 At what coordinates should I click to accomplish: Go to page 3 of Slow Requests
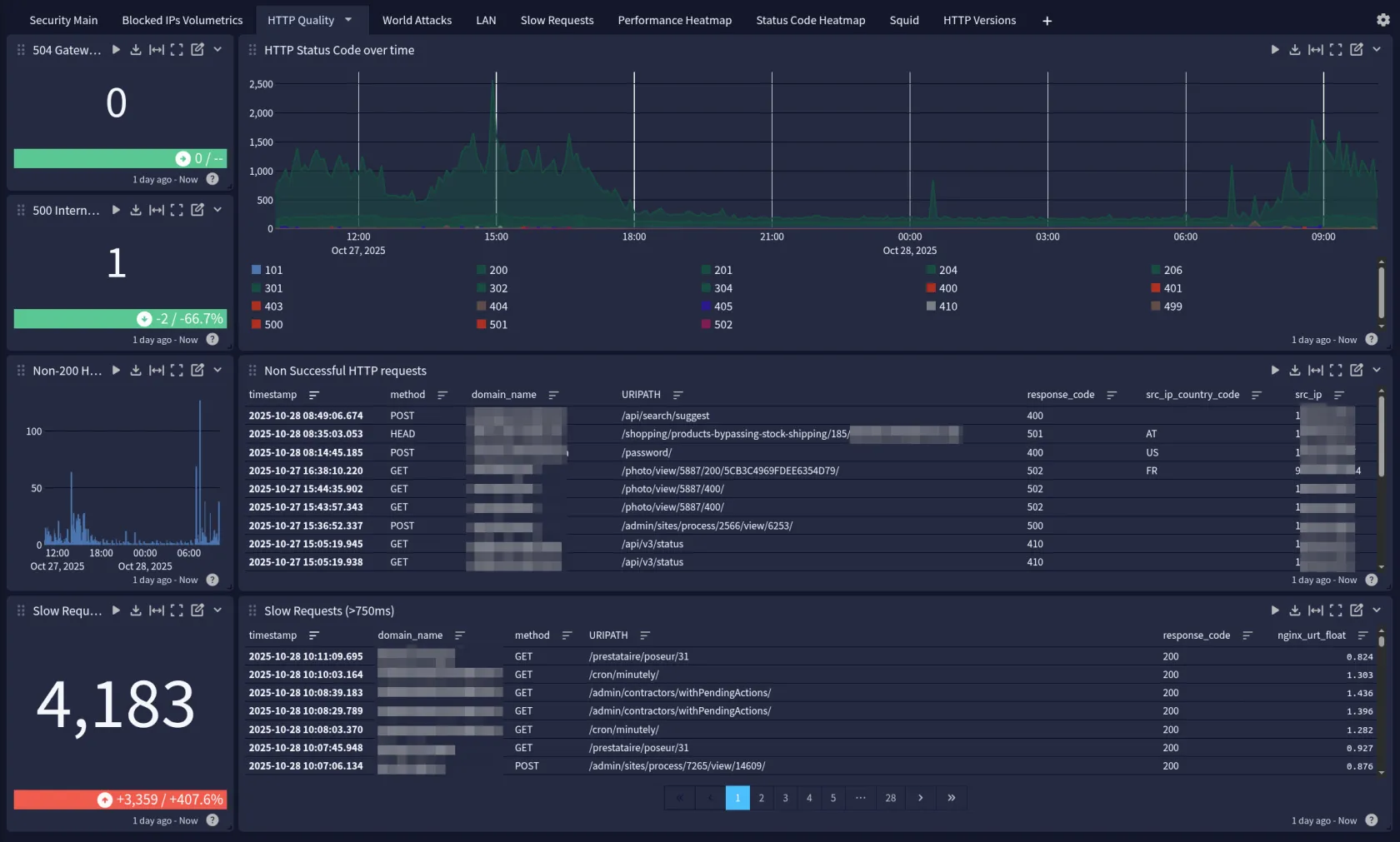pos(785,798)
